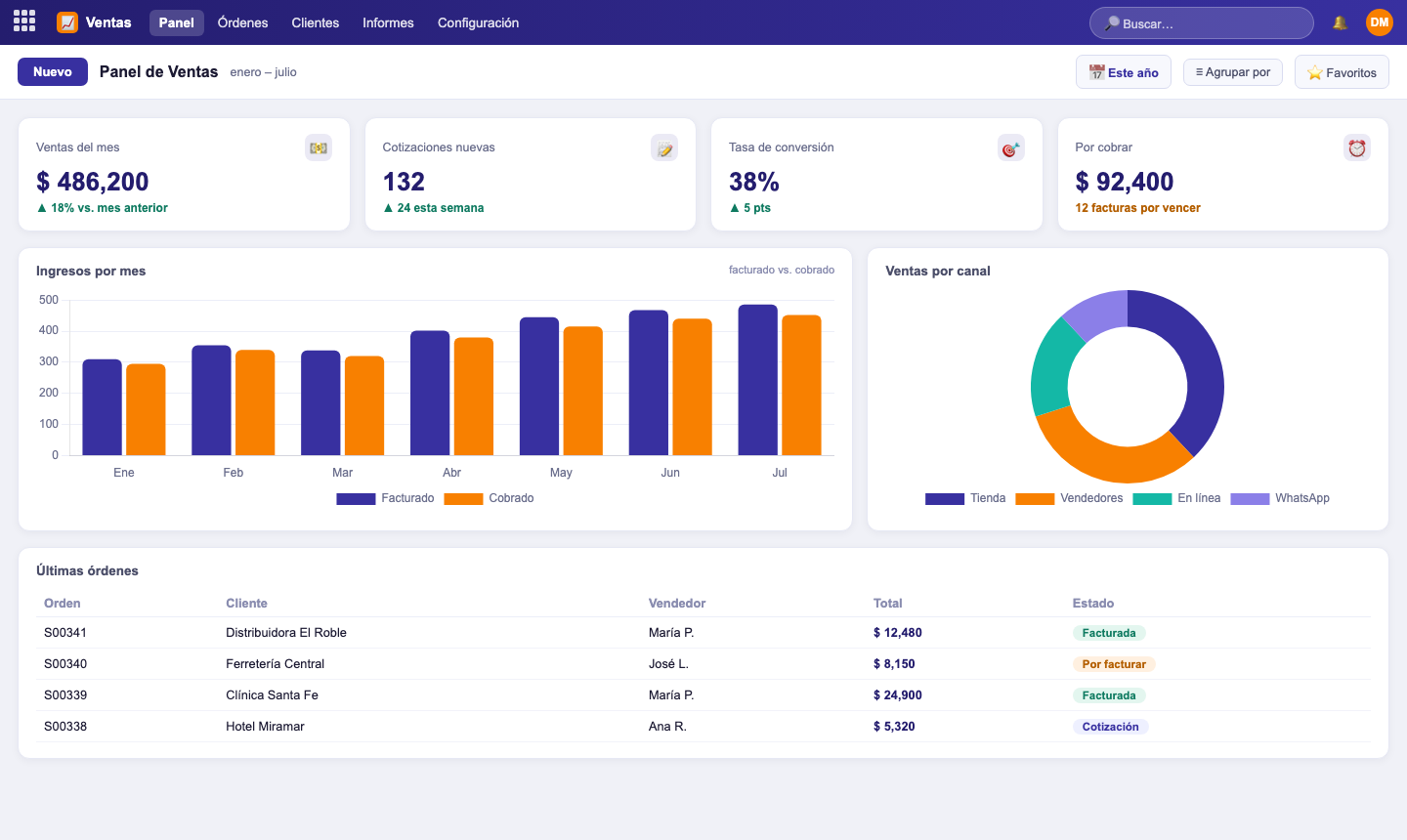
Task: Click the alarm clock icon on Por cobrar card
Action: (x=1357, y=147)
